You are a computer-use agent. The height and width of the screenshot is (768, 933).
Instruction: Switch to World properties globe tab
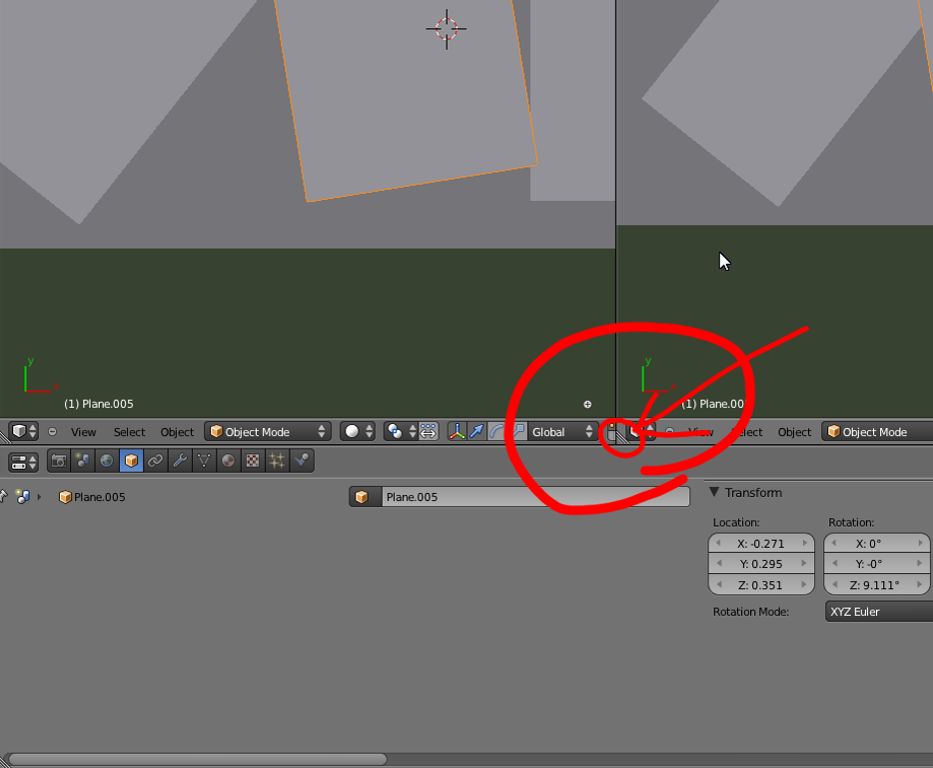coord(107,461)
